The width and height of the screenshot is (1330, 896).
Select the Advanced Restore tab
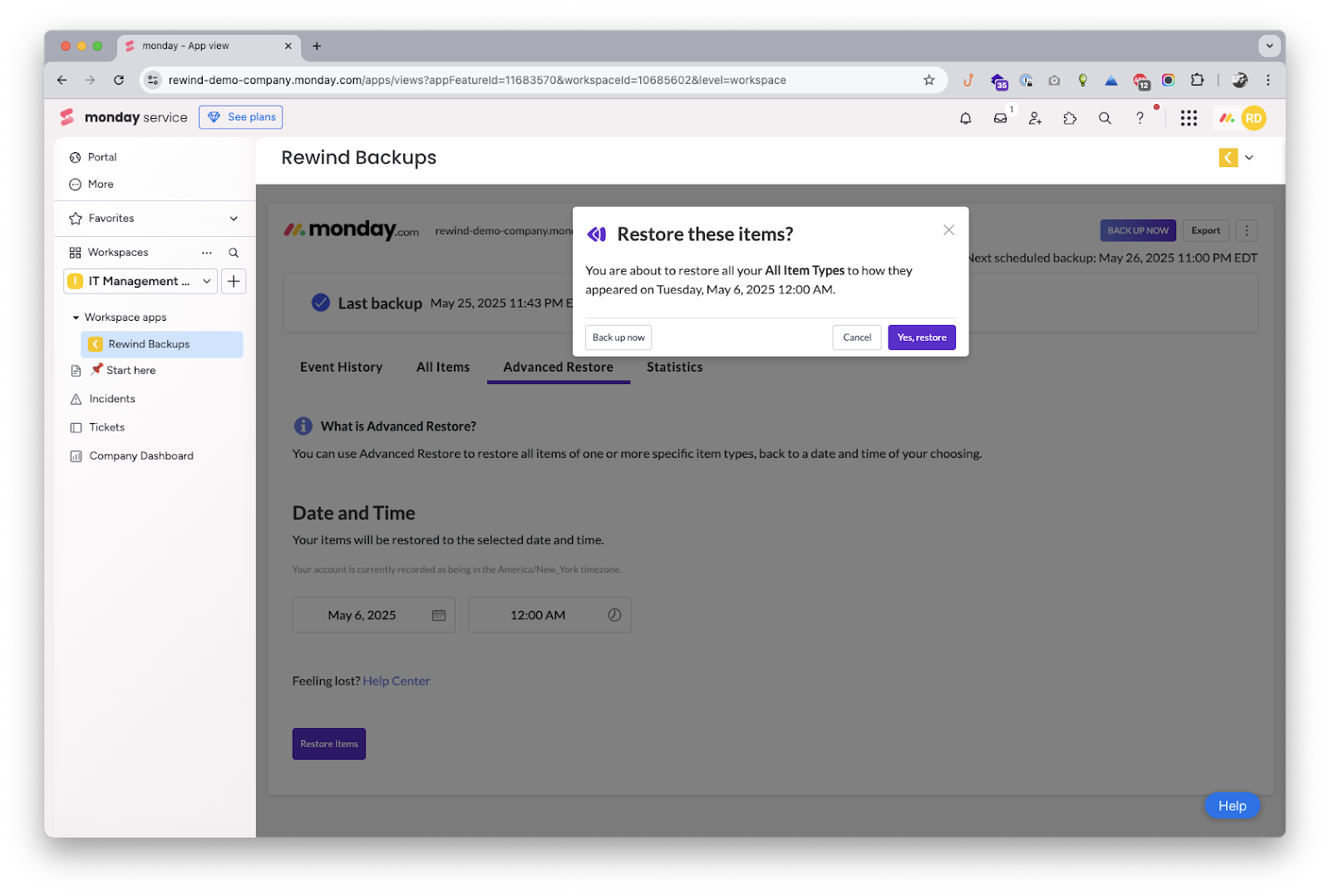click(558, 367)
